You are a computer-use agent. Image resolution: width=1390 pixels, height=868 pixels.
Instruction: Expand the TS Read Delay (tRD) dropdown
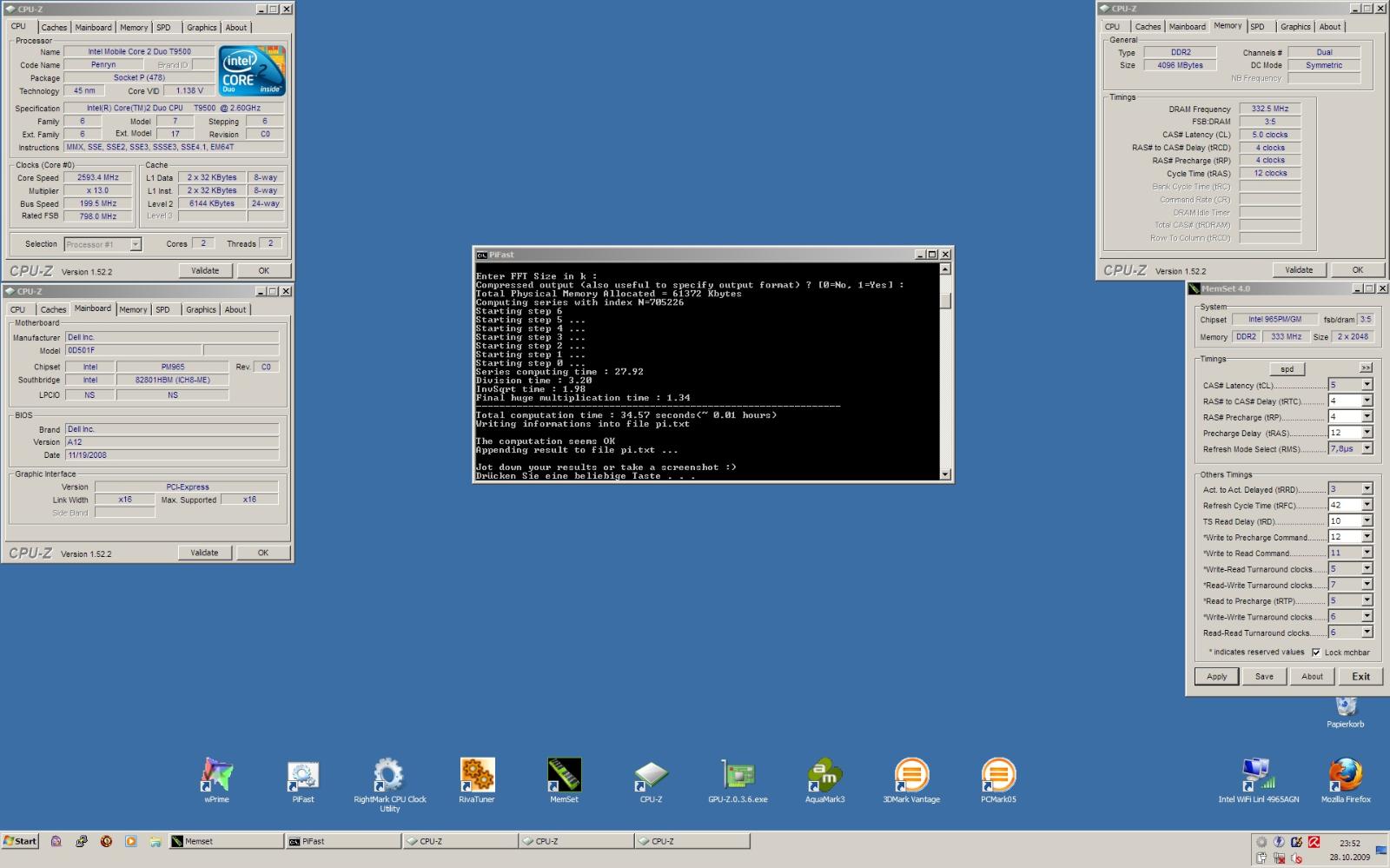[x=1367, y=521]
